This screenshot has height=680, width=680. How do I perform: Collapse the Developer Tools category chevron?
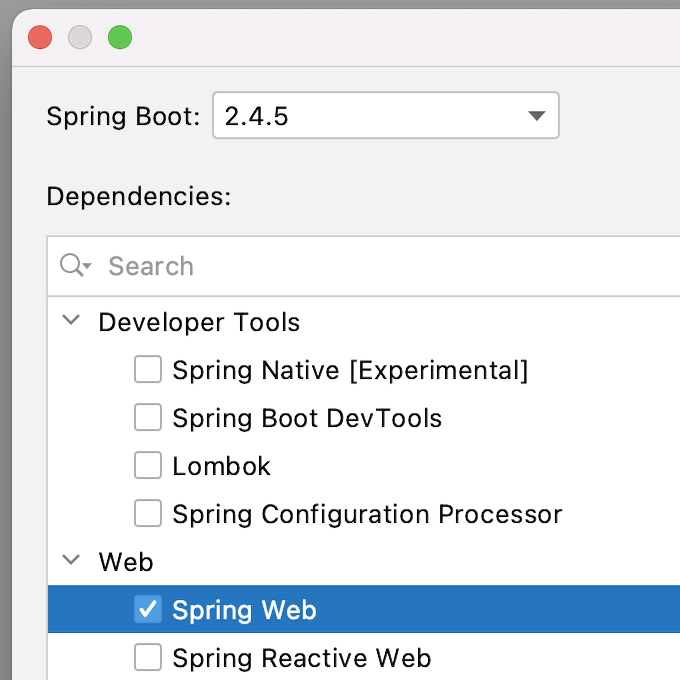click(x=71, y=322)
